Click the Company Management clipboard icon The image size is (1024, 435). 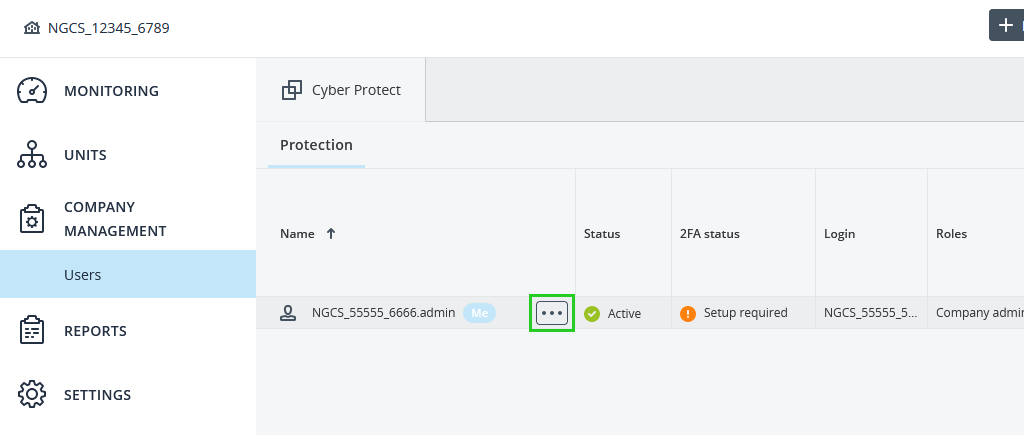point(33,219)
